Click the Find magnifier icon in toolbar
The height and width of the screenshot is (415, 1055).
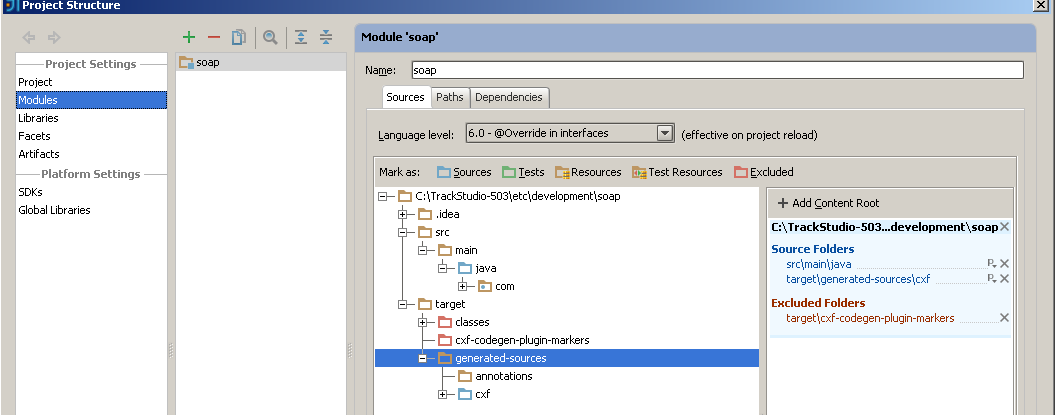click(269, 38)
